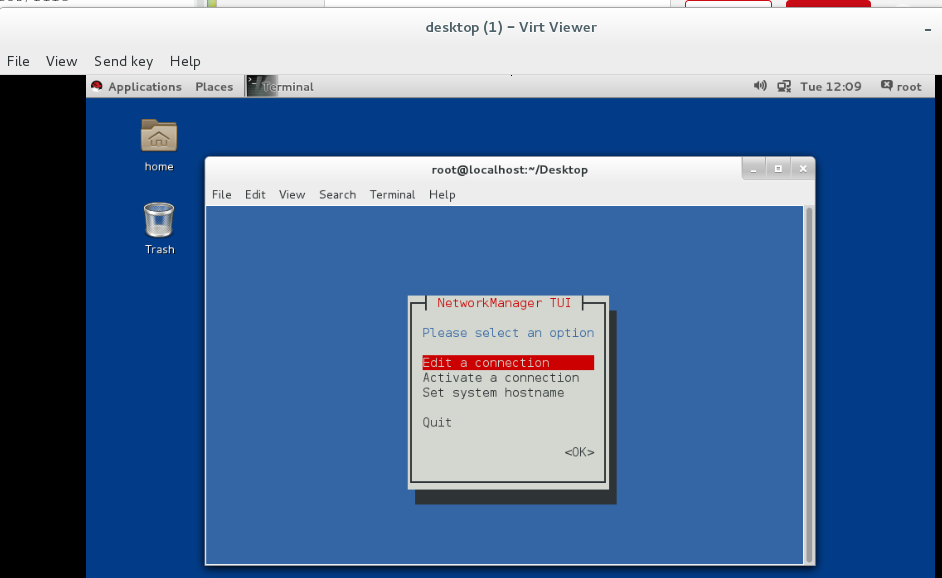Choose Activate a connection option
The height and width of the screenshot is (578, 942).
(x=501, y=377)
